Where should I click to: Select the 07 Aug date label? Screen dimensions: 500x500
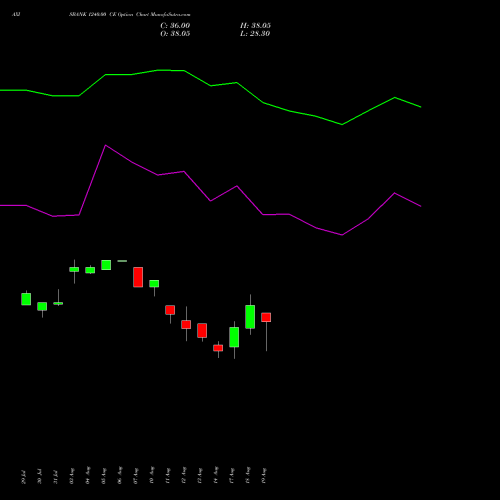[136, 476]
